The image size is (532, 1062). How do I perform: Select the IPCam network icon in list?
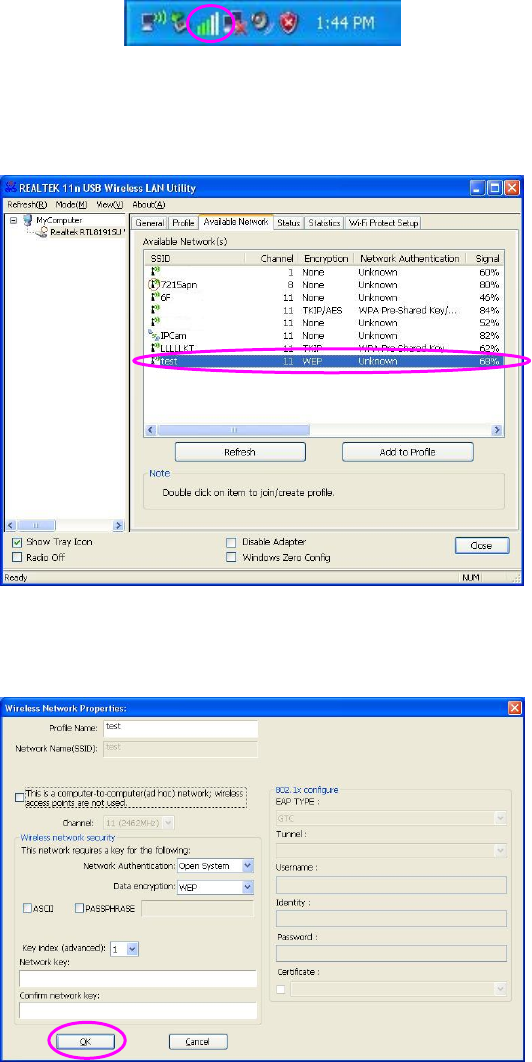click(154, 335)
